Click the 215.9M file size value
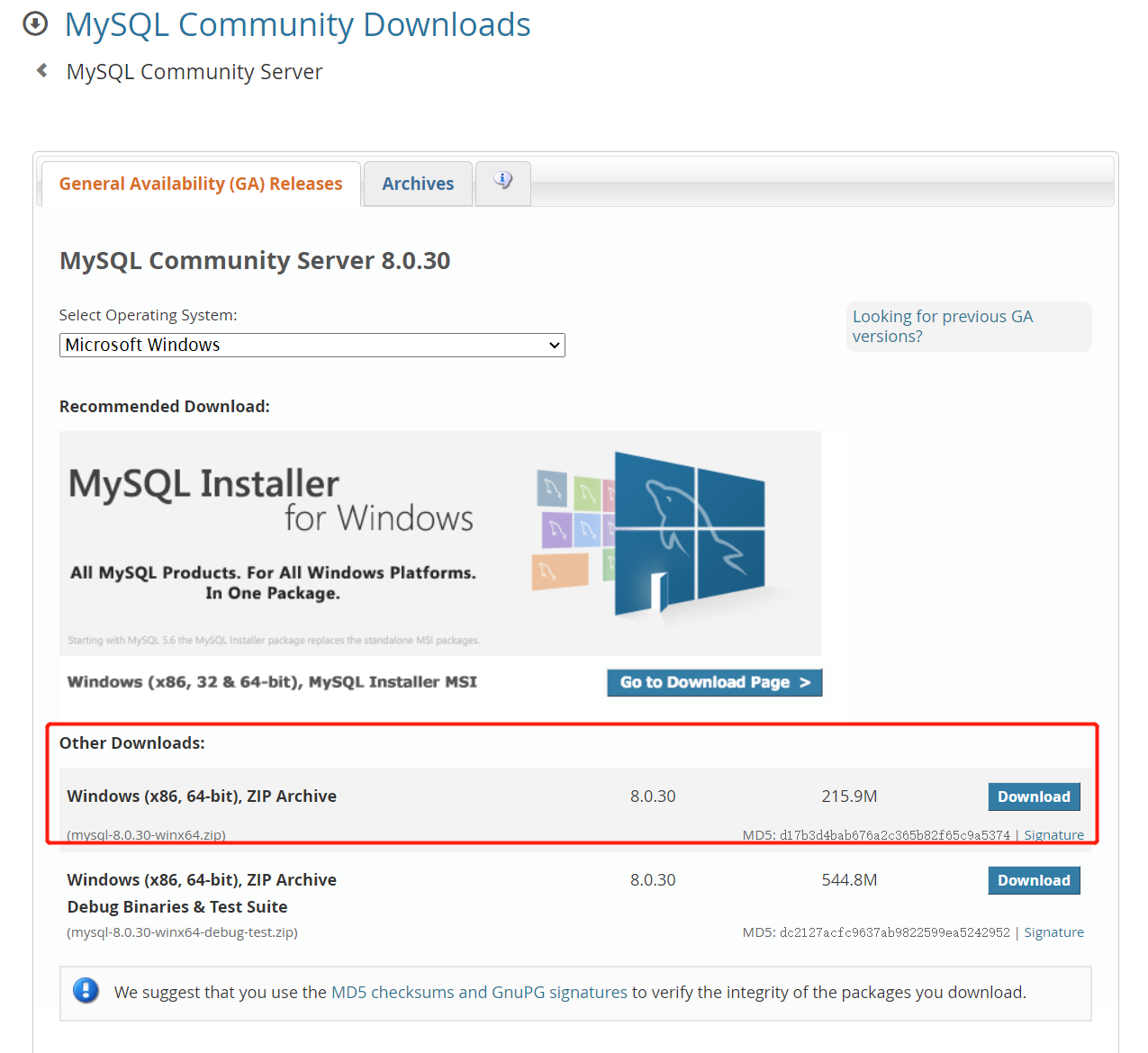This screenshot has width=1148, height=1053. 849,796
